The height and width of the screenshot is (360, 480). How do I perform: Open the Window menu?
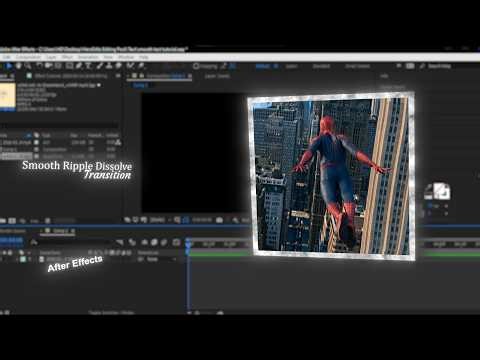126,57
